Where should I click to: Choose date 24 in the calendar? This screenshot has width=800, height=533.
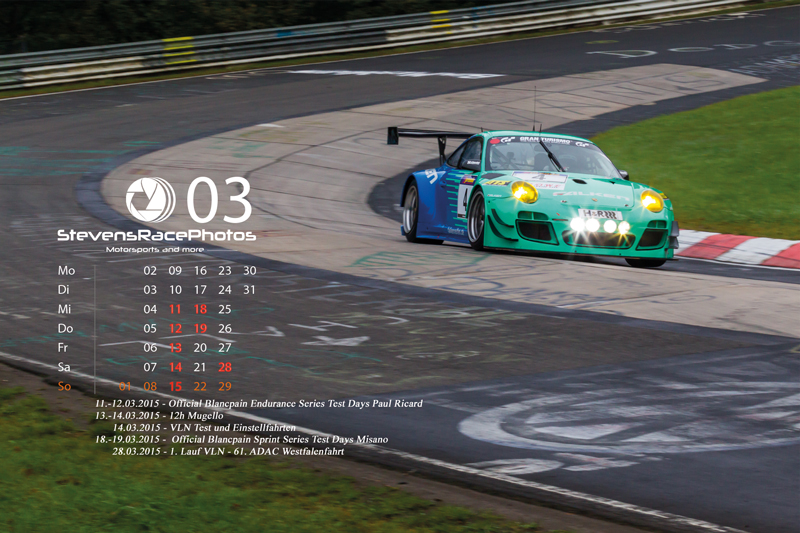(x=225, y=290)
